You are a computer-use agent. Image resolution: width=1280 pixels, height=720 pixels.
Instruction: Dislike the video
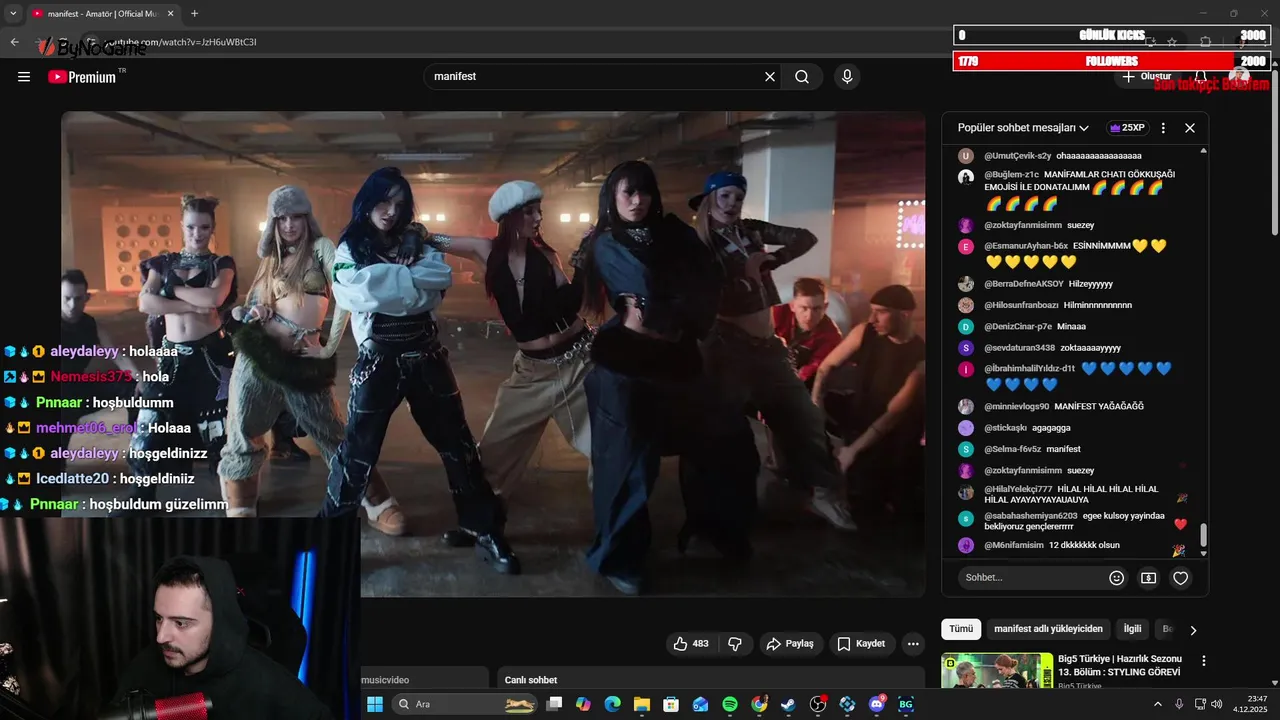735,644
